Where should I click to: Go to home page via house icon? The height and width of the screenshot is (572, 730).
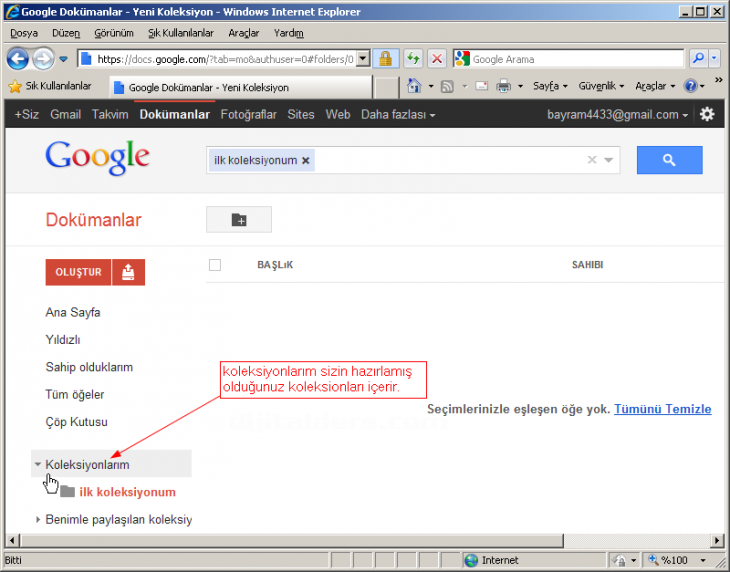coord(414,86)
